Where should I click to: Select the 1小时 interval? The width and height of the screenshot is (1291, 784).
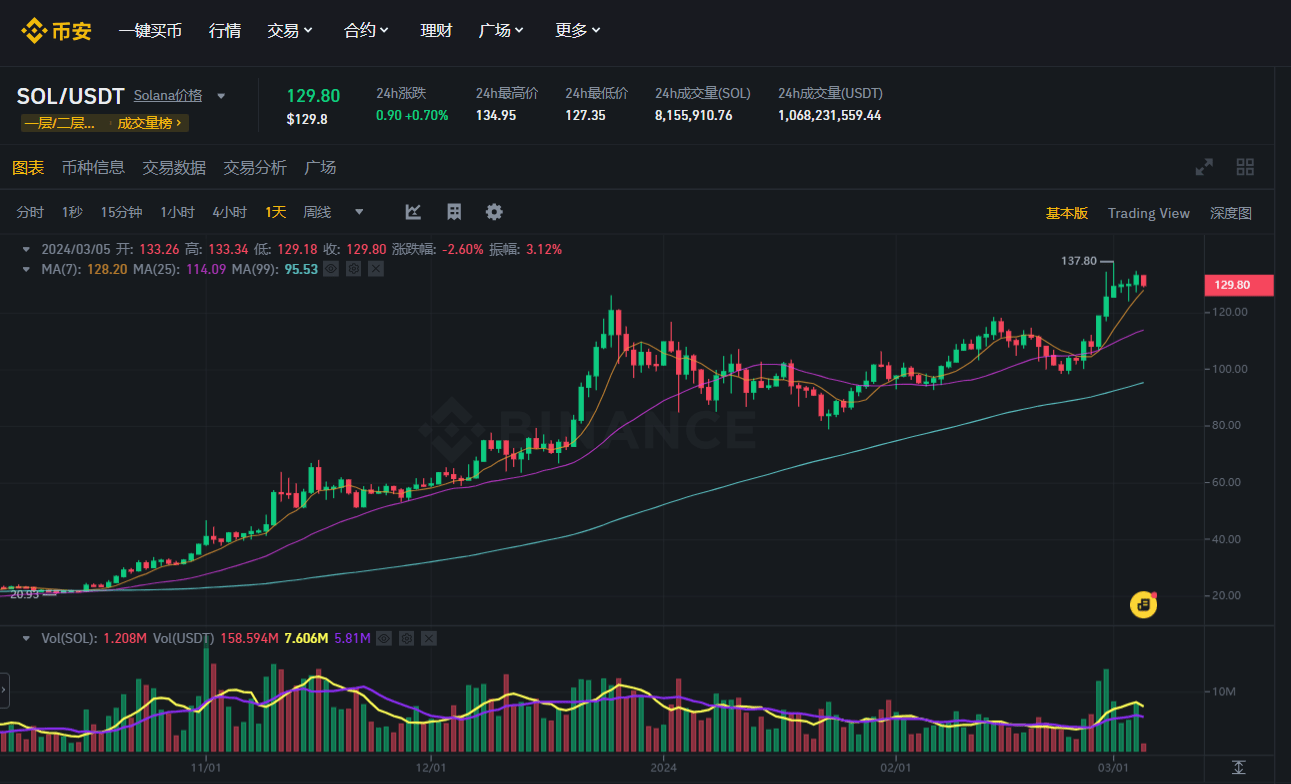click(x=177, y=212)
